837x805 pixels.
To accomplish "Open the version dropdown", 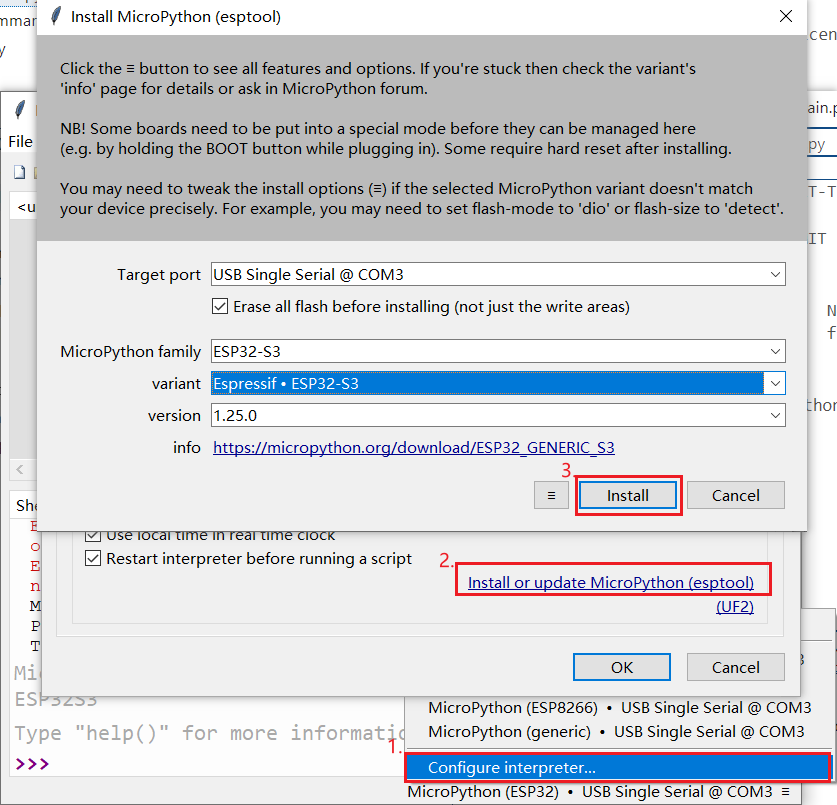I will pyautogui.click(x=775, y=415).
